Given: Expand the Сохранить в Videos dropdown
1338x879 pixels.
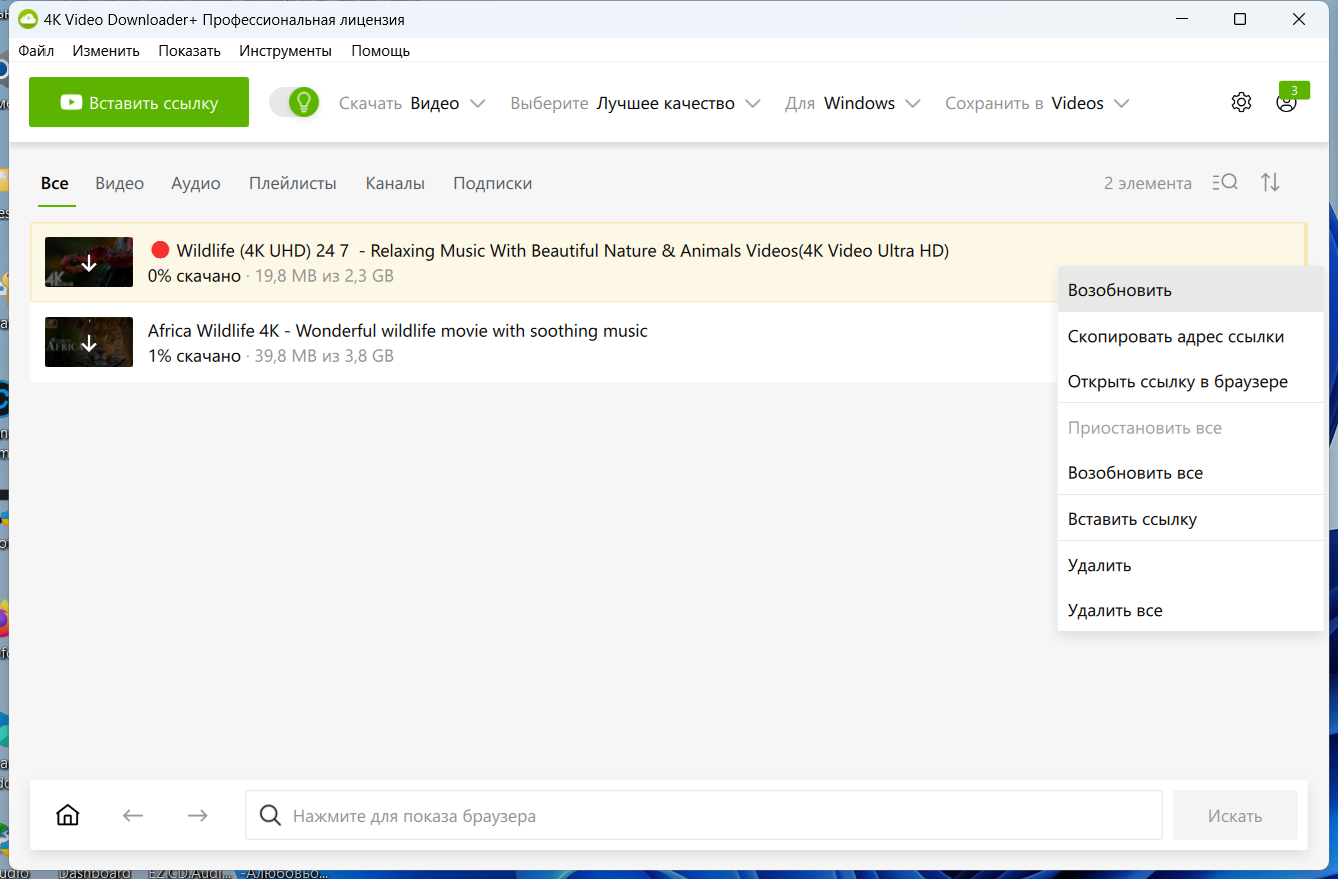Looking at the screenshot, I should tap(1037, 103).
